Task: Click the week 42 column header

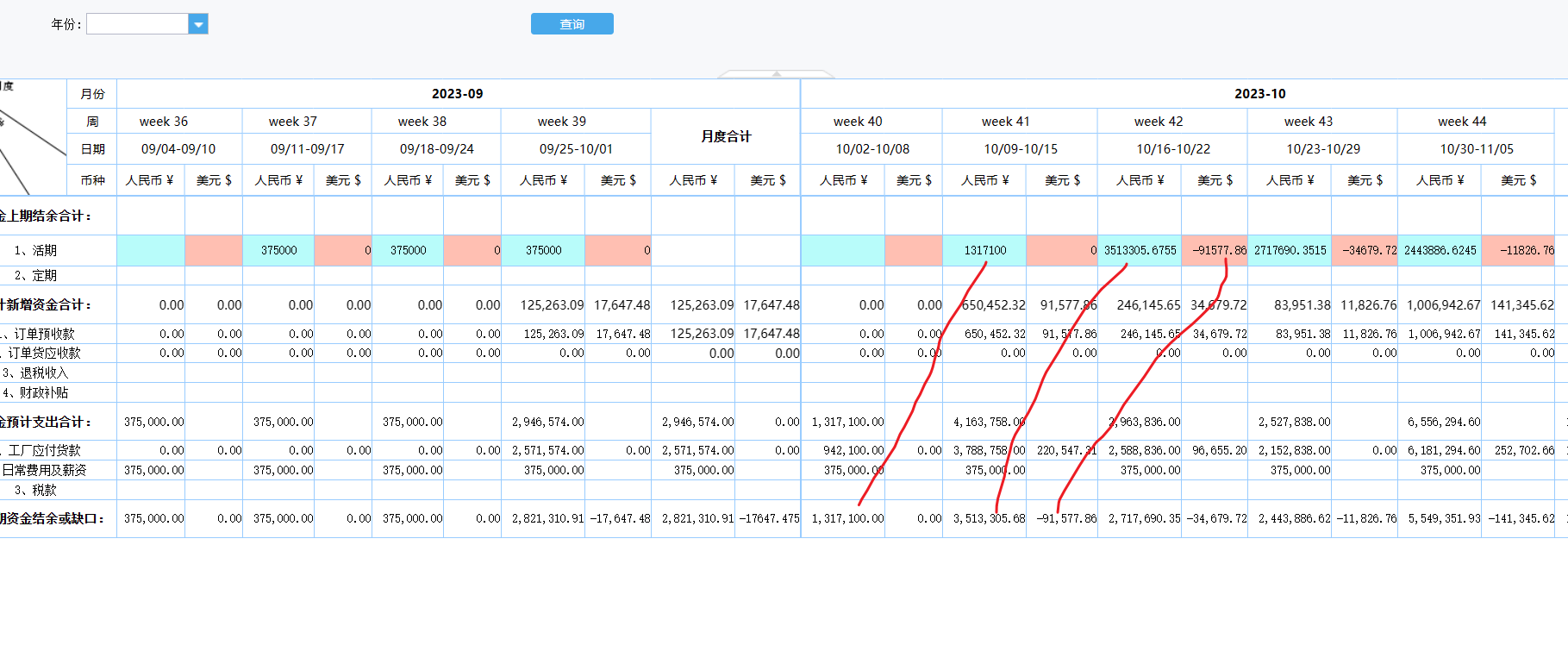Action: 1159,122
